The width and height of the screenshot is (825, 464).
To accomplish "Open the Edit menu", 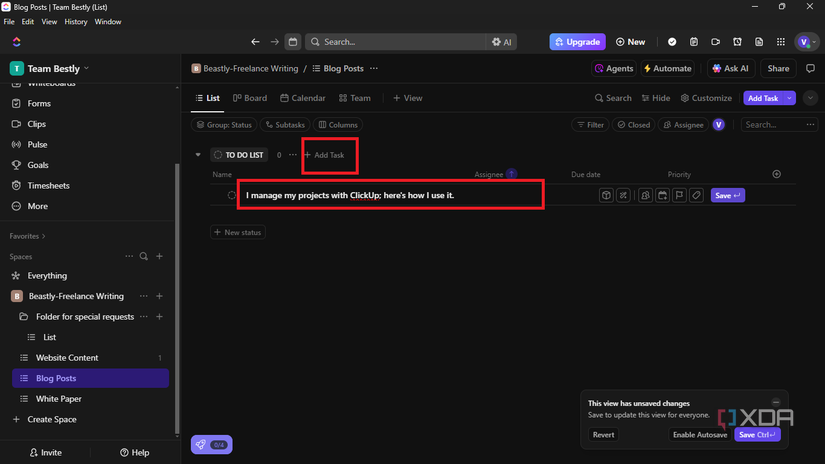I will [27, 22].
